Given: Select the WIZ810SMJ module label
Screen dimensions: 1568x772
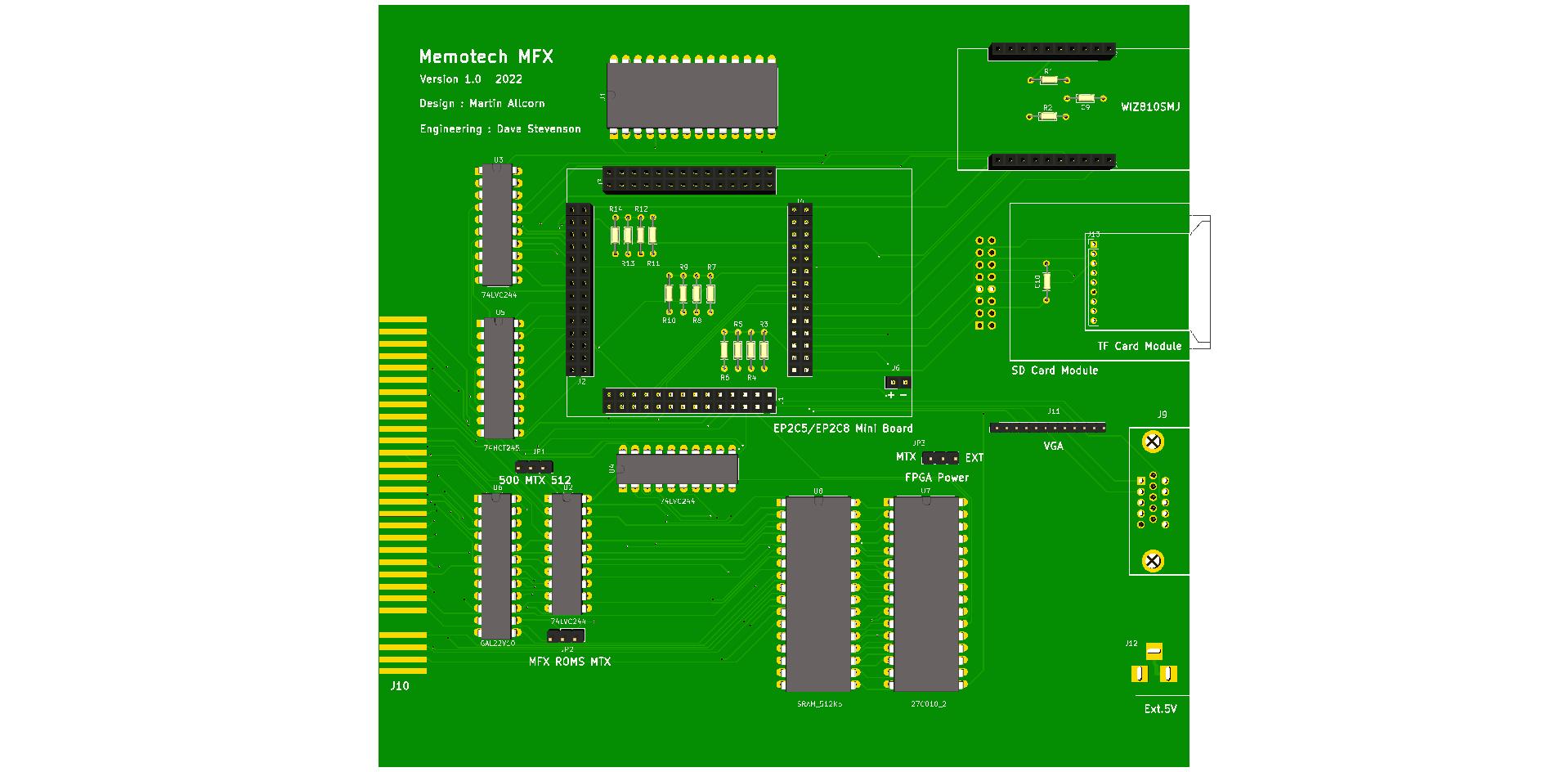Looking at the screenshot, I should pos(1150,107).
